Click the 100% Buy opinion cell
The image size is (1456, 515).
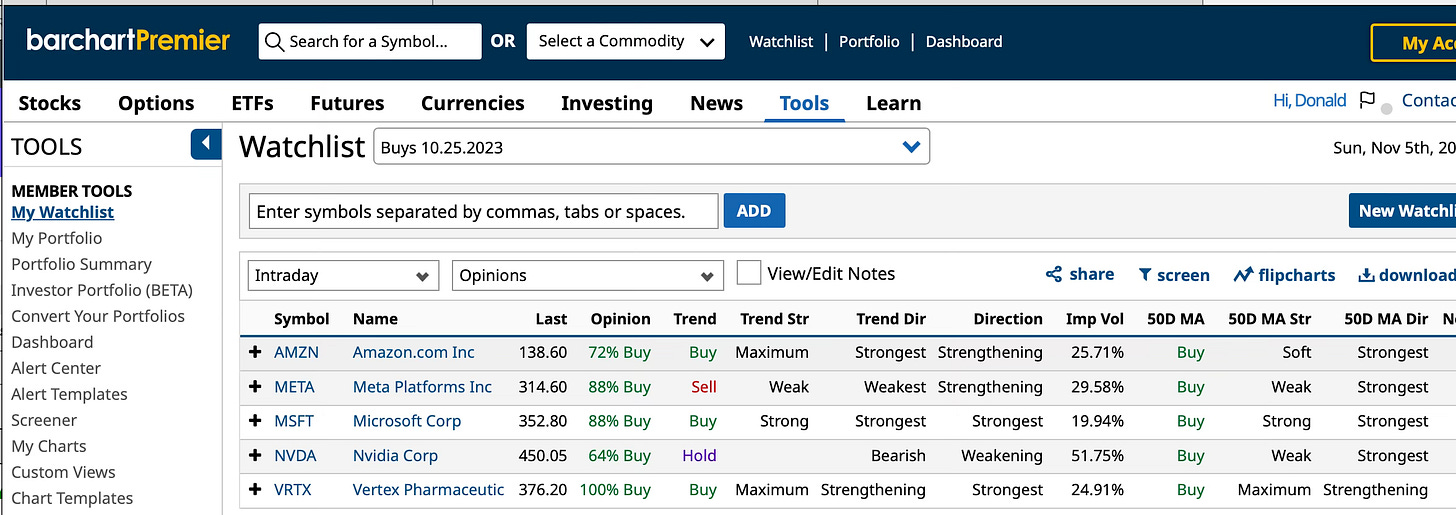pyautogui.click(x=613, y=490)
